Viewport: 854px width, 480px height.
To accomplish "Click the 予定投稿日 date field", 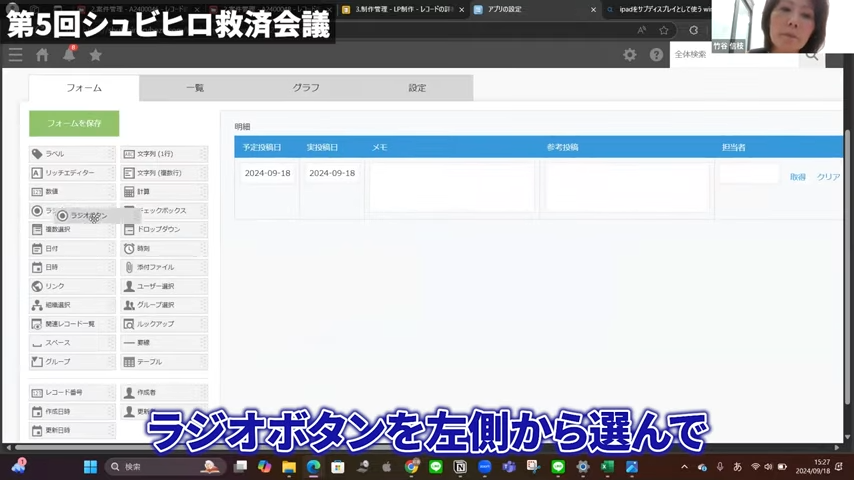I will click(267, 173).
